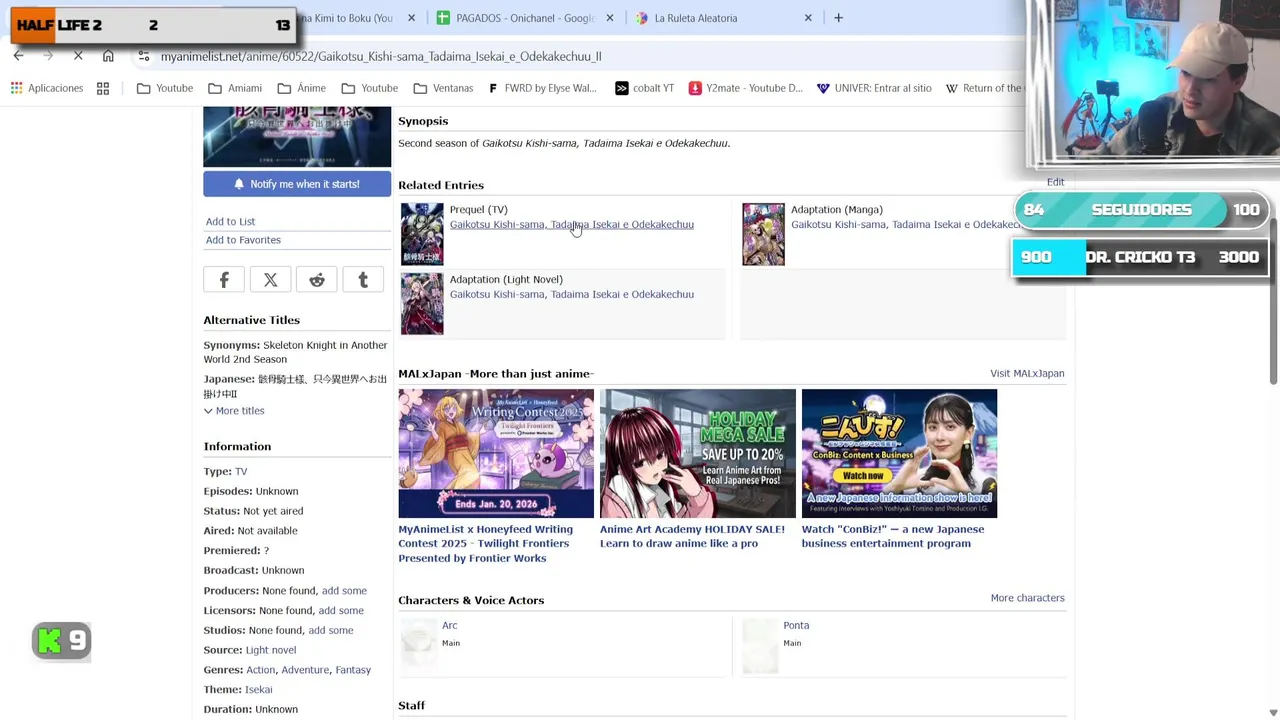
Task: Open the Ánime bookmark folder
Action: click(x=302, y=88)
